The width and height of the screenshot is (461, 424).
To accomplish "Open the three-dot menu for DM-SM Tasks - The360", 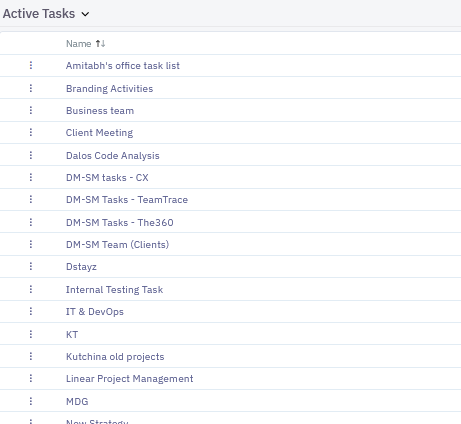I will pos(31,222).
